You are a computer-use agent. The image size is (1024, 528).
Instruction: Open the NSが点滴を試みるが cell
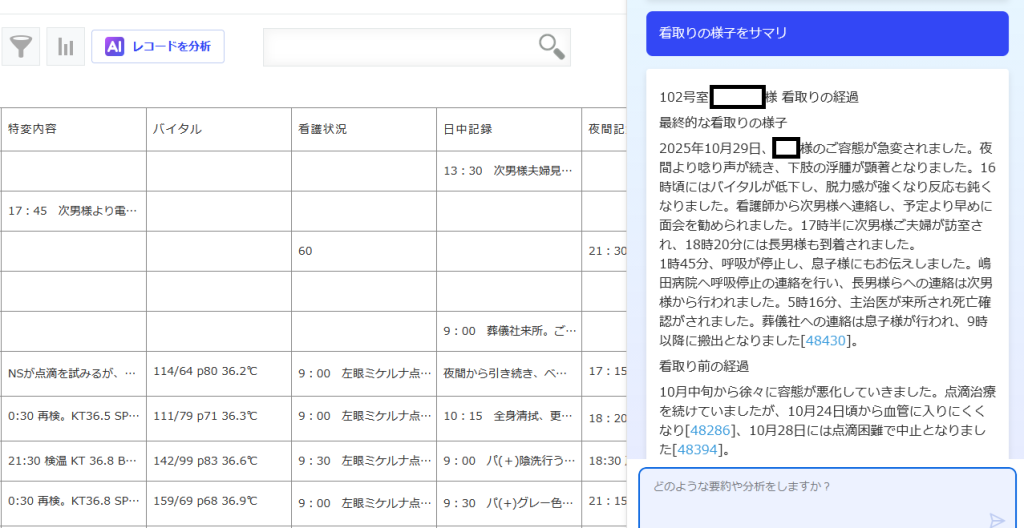coord(72,372)
